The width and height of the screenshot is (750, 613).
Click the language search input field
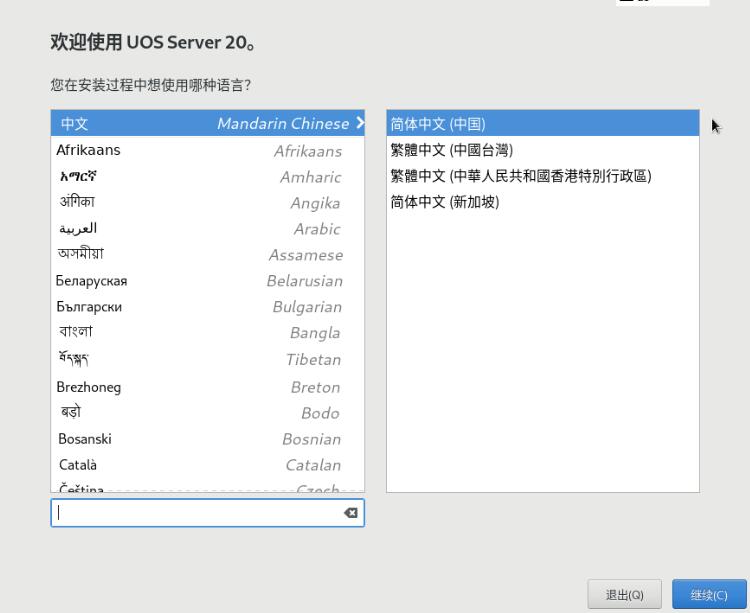[195, 513]
